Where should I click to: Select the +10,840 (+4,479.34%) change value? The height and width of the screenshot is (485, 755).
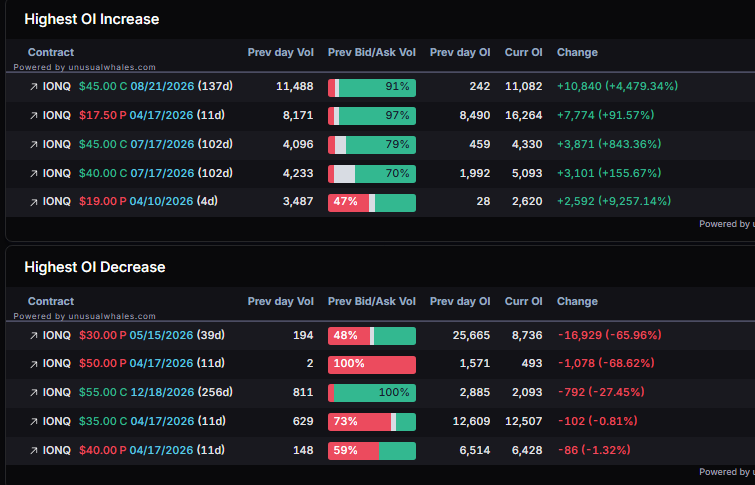pyautogui.click(x=617, y=86)
